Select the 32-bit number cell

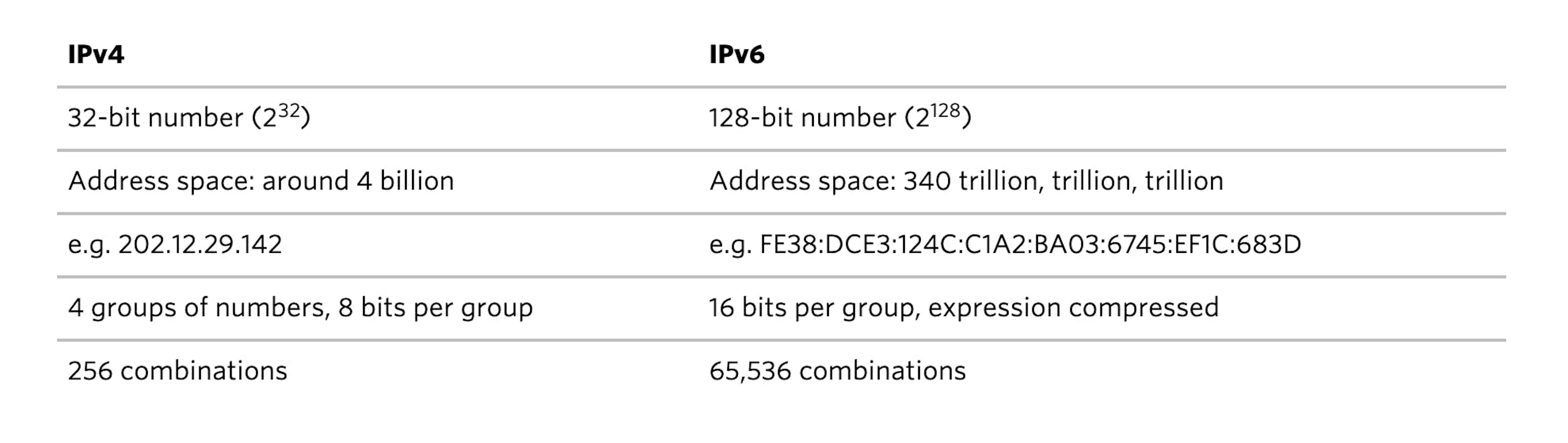point(189,117)
